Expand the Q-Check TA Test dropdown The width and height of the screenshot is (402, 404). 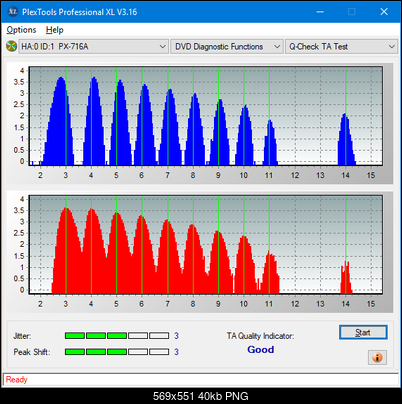click(x=342, y=47)
